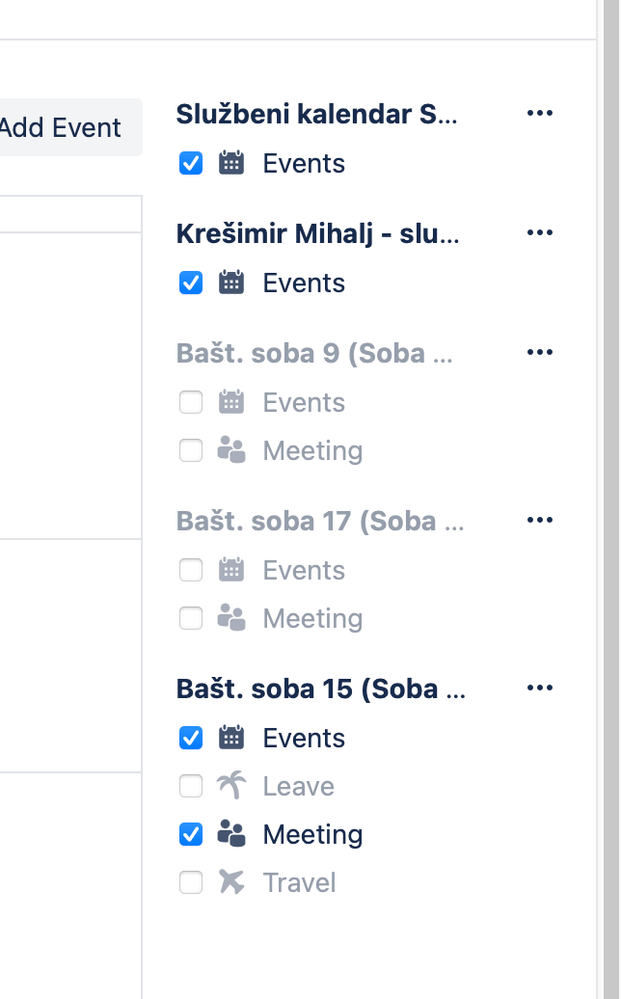Viewport: 621px width, 999px height.
Task: Click the calendar icon beside Krešimir Mihalj's Events
Action: tap(231, 282)
